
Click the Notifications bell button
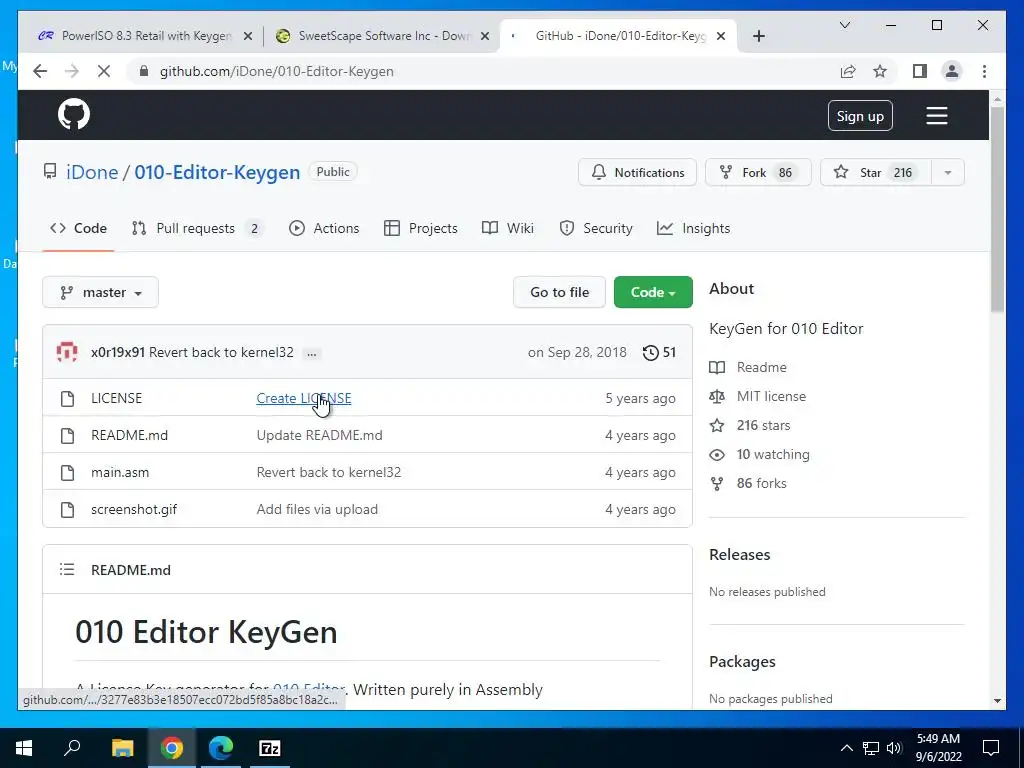[637, 172]
